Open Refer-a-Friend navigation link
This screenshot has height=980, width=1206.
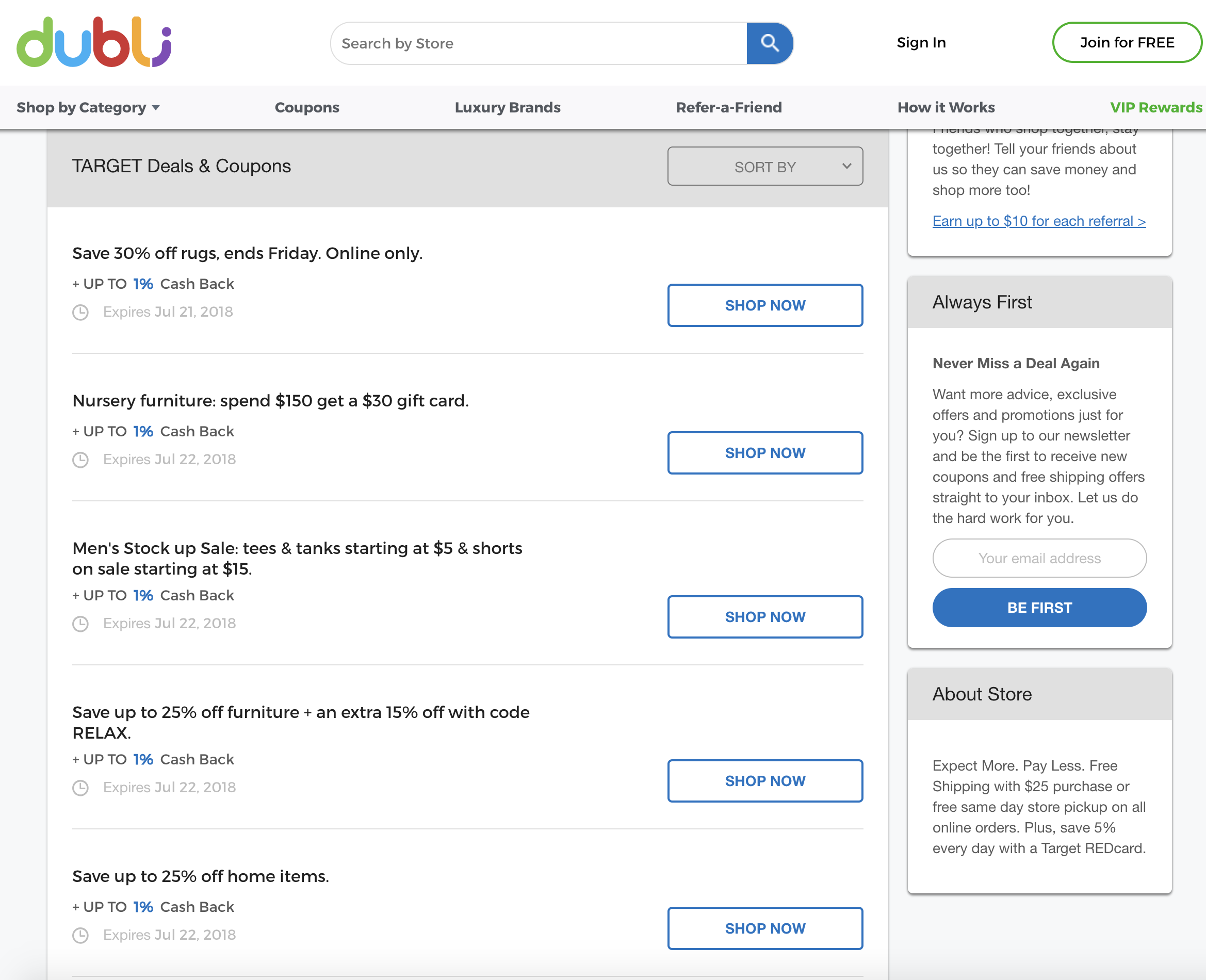point(728,107)
